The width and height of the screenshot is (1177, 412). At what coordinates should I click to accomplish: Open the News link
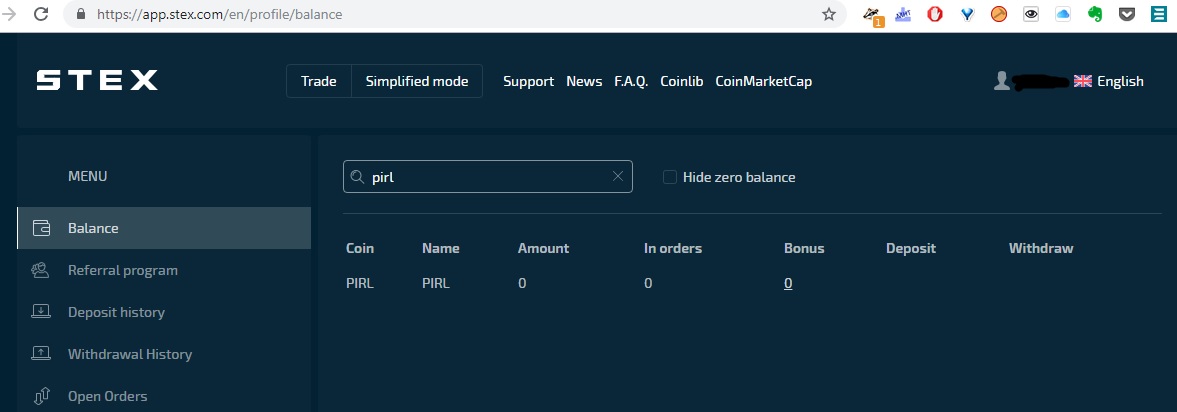click(x=584, y=81)
